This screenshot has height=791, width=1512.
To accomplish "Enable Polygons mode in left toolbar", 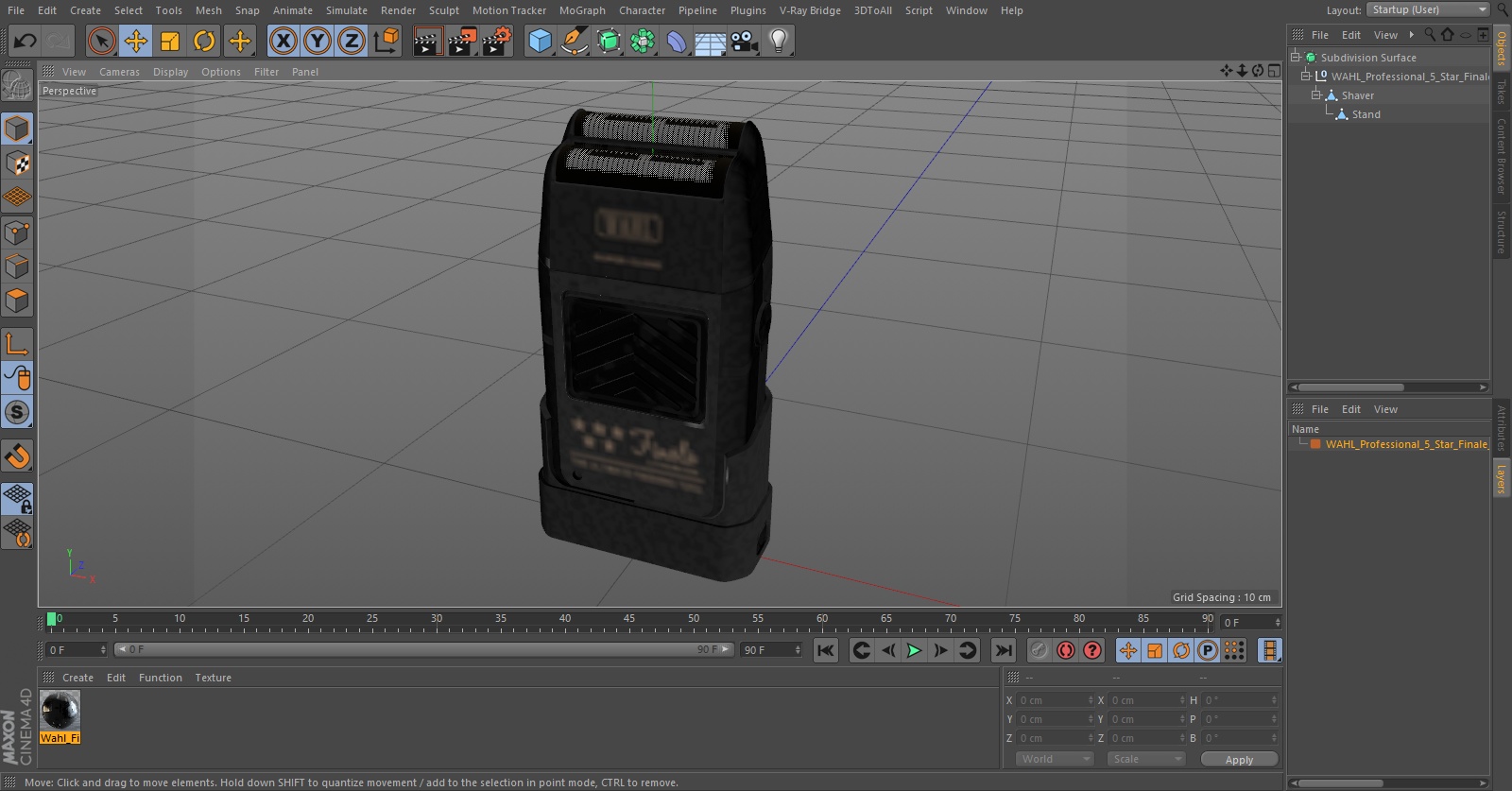I will pos(17,301).
